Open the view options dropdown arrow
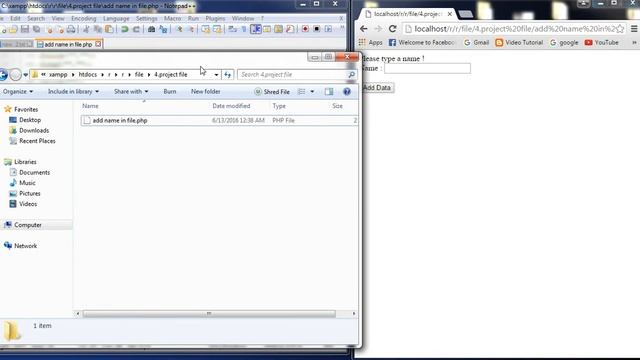The width and height of the screenshot is (640, 360). coord(312,92)
